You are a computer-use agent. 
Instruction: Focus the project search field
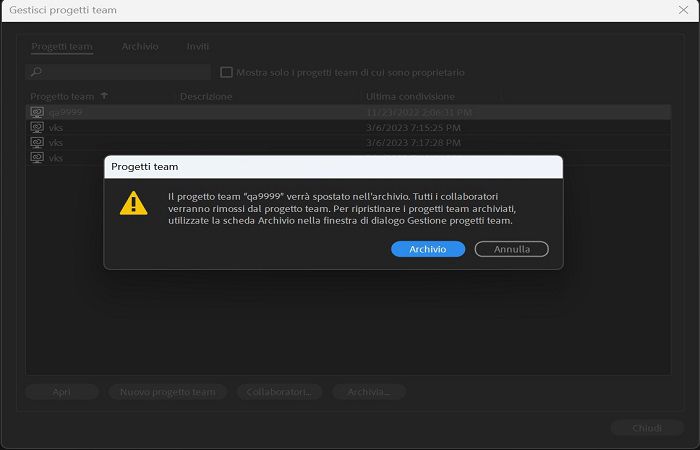pyautogui.click(x=118, y=72)
